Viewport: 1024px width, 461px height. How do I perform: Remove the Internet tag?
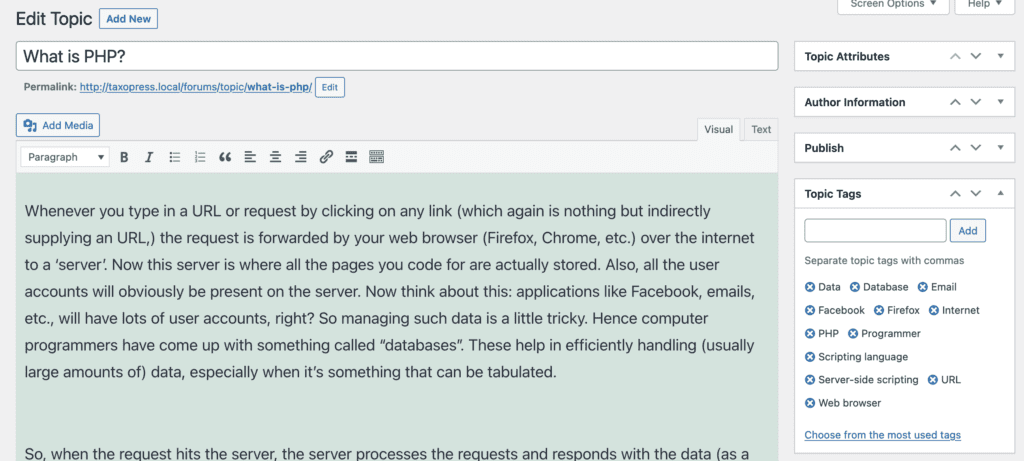pyautogui.click(x=934, y=311)
